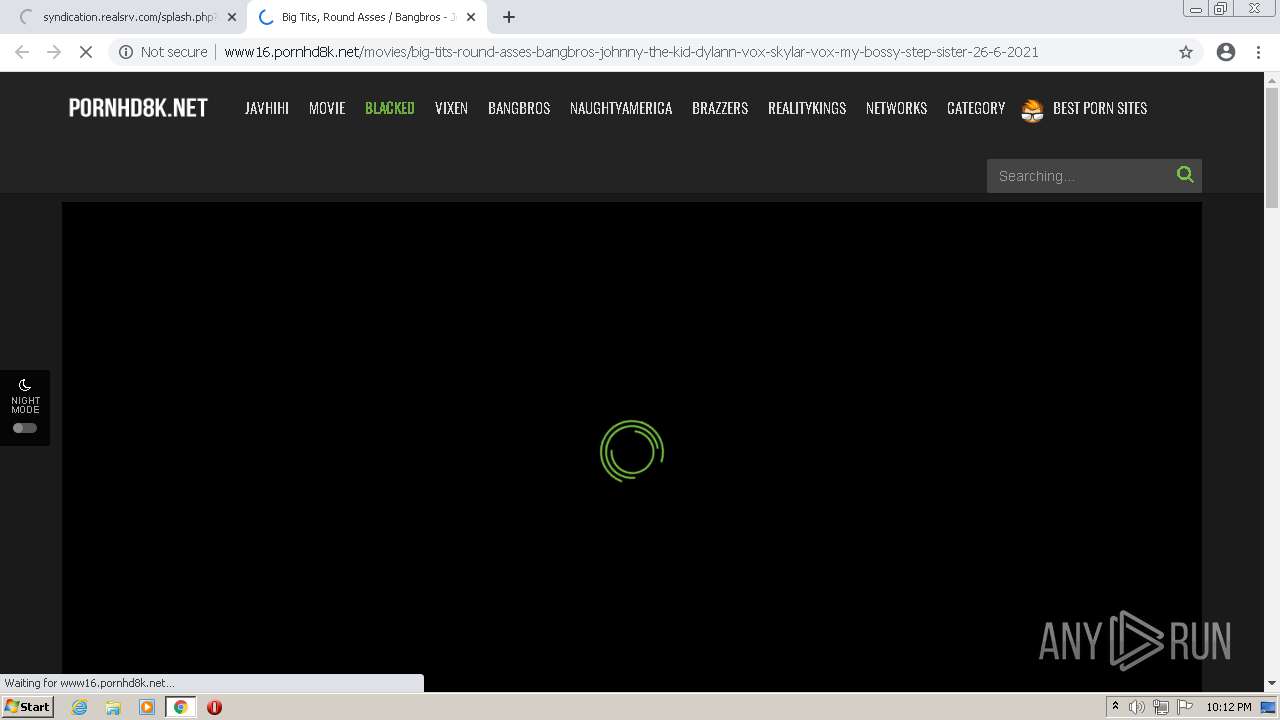The image size is (1280, 720).
Task: Open the CATEGORY menu item
Action: pos(976,108)
